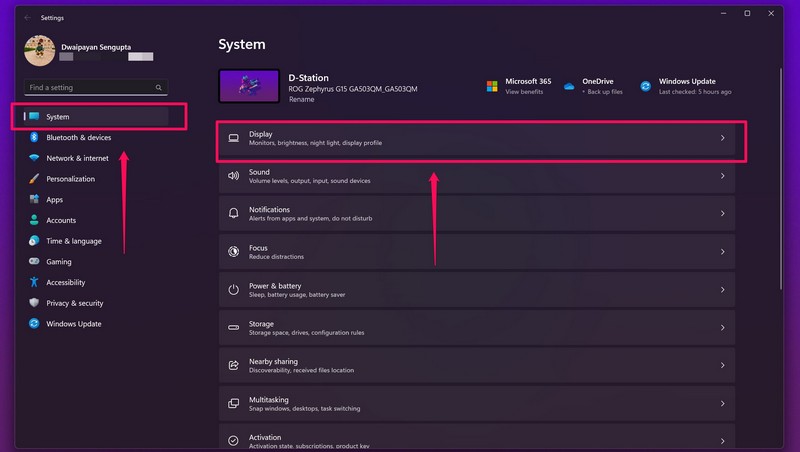Click the Personalization paintbrush icon

click(34, 179)
